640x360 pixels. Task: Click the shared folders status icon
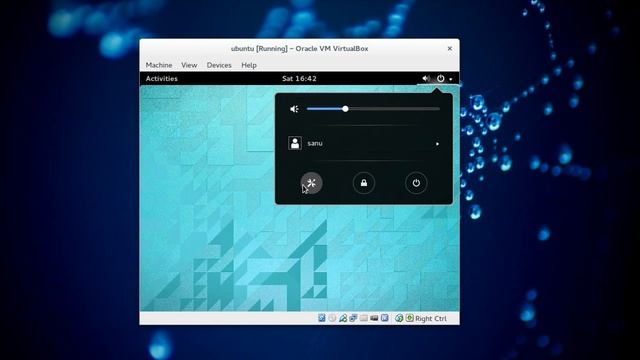click(364, 318)
